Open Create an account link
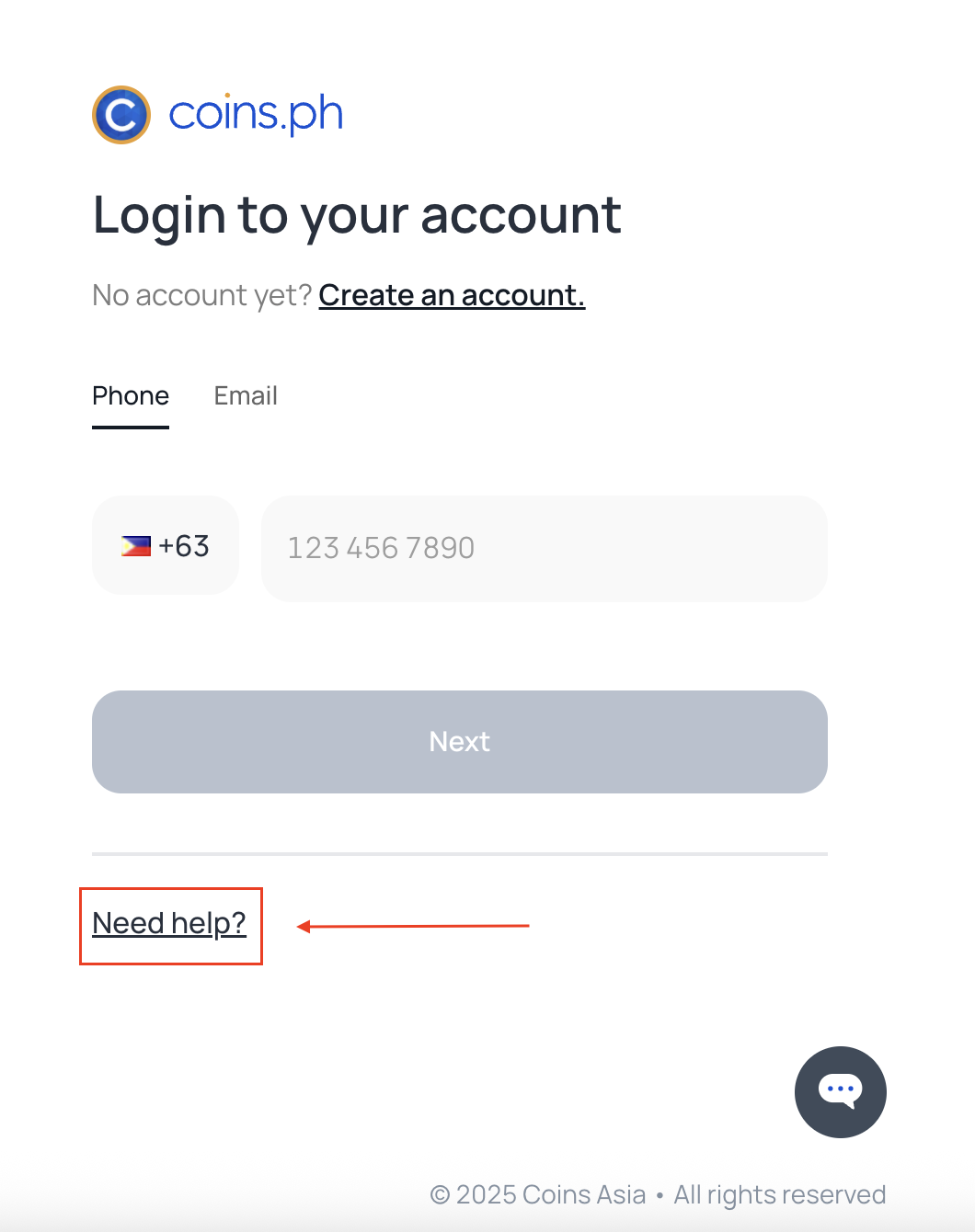The image size is (975, 1232). 451,295
